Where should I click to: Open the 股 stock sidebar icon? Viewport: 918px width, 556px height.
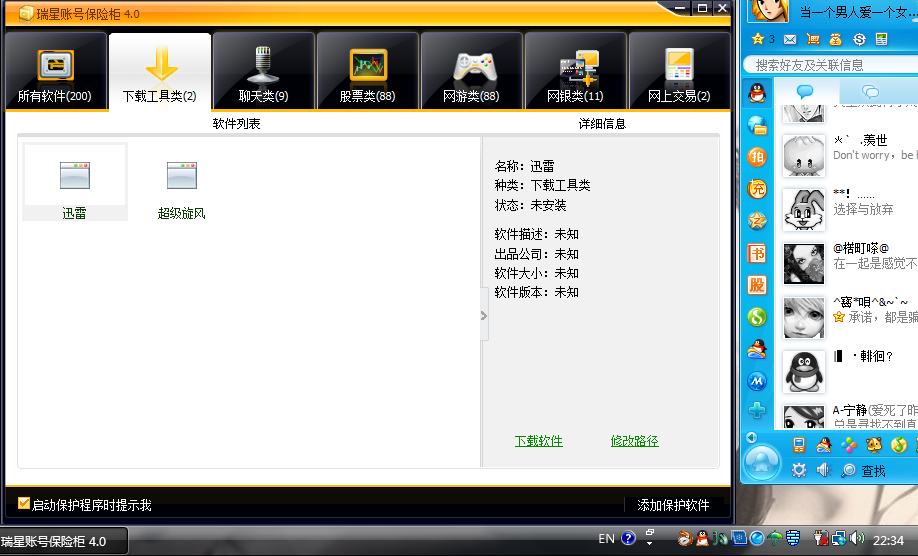click(x=757, y=285)
